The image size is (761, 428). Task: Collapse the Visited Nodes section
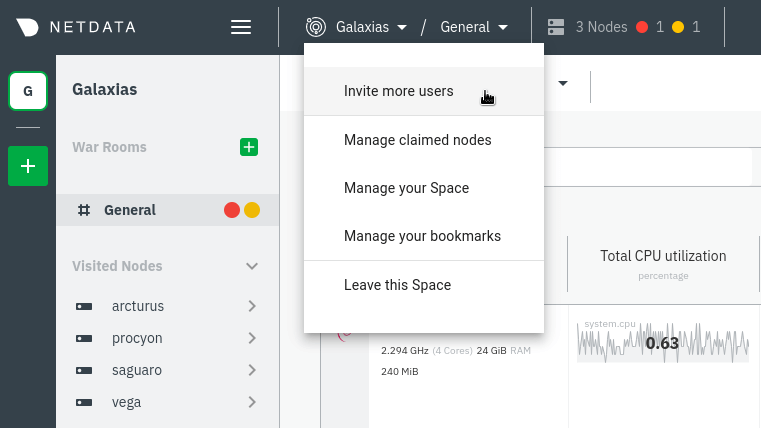(252, 266)
